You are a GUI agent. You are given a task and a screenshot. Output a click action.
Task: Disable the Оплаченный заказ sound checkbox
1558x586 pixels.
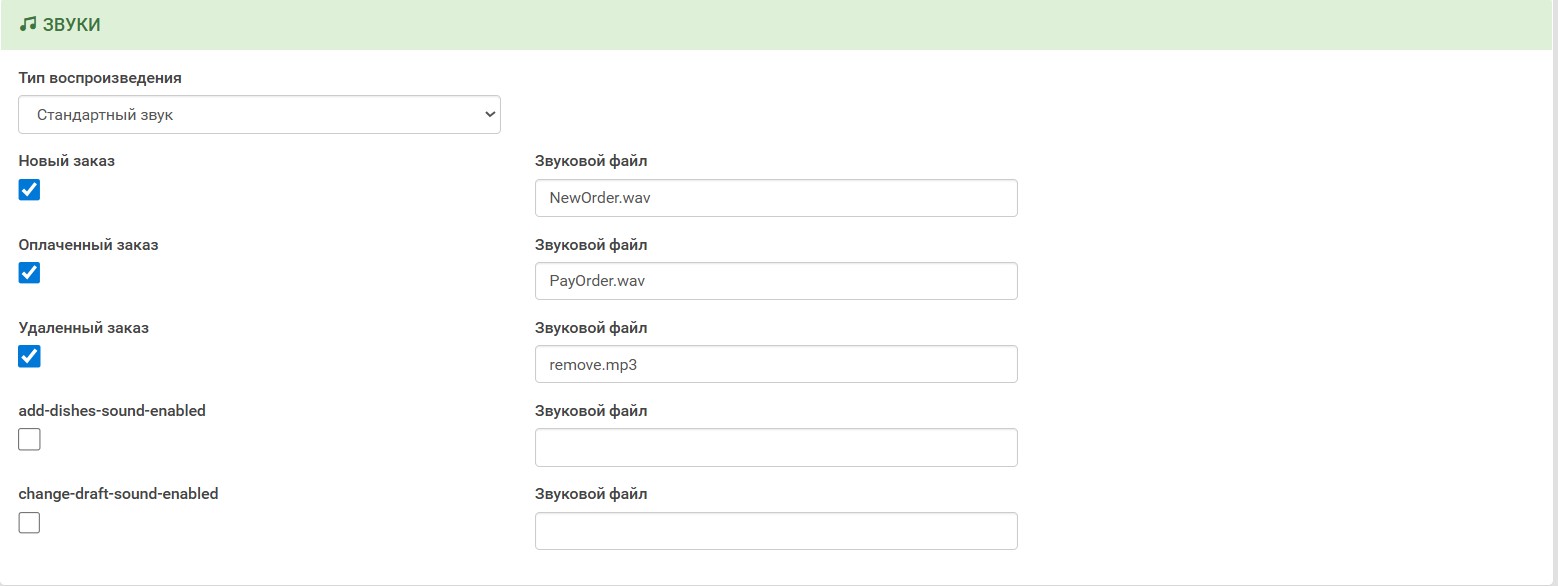[30, 273]
